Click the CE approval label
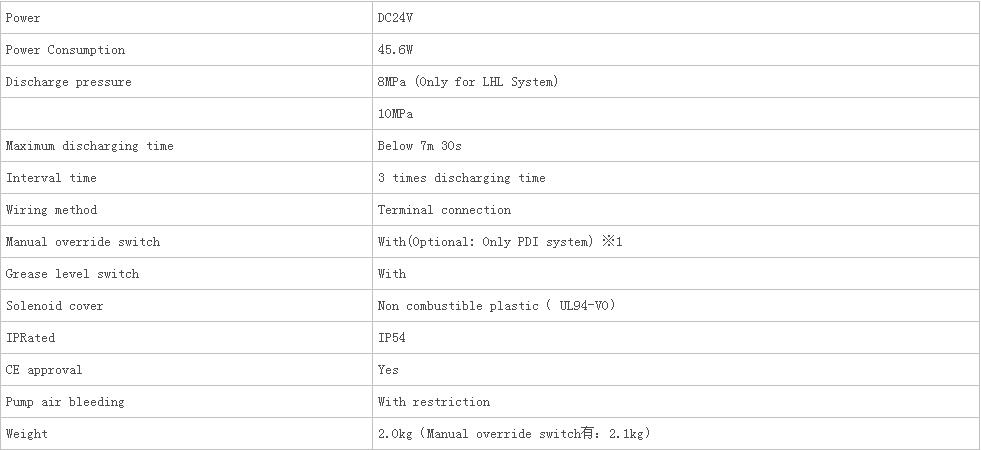Screen dimensions: 981x450 [x=44, y=369]
